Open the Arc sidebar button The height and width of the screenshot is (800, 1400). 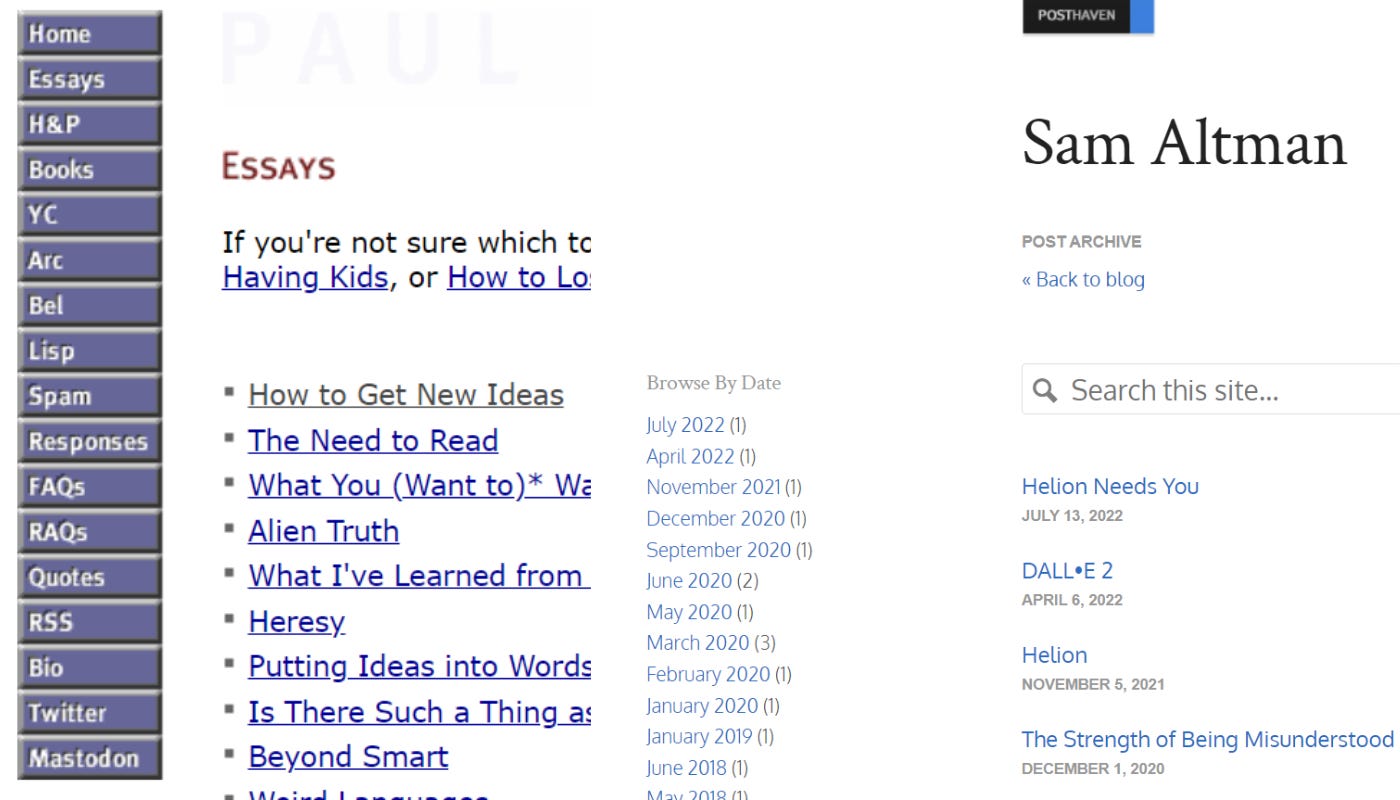point(90,260)
